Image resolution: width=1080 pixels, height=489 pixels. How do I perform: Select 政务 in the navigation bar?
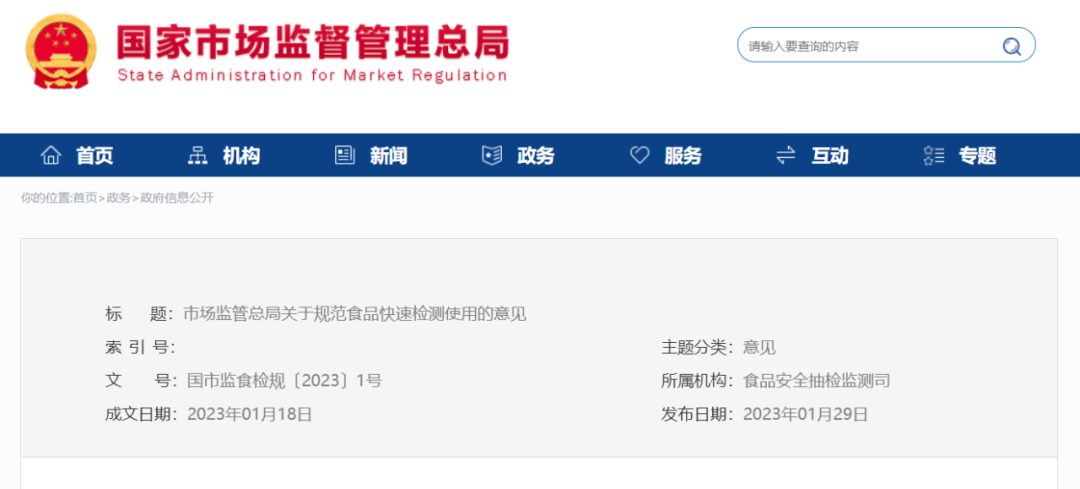[x=536, y=156]
